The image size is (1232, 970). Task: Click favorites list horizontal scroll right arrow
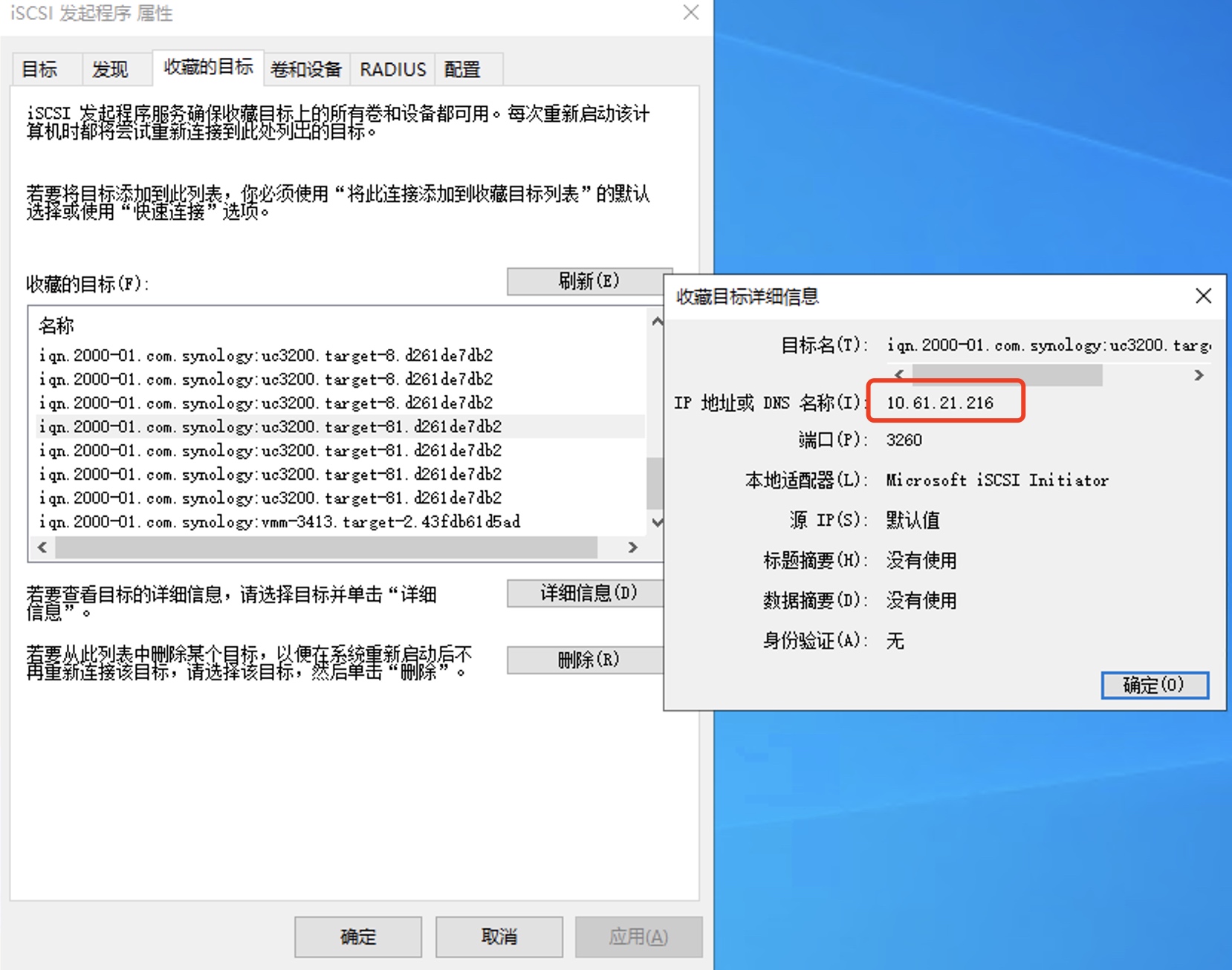[x=633, y=547]
